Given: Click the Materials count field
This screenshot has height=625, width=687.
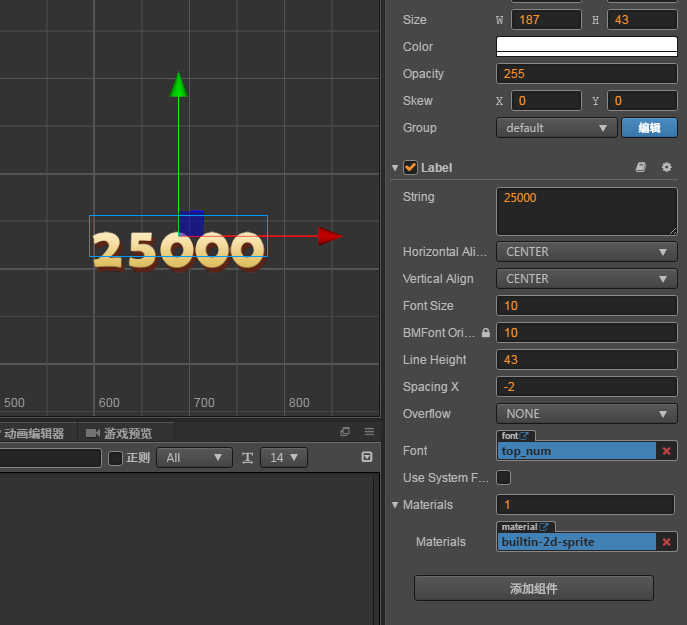Looking at the screenshot, I should click(585, 504).
